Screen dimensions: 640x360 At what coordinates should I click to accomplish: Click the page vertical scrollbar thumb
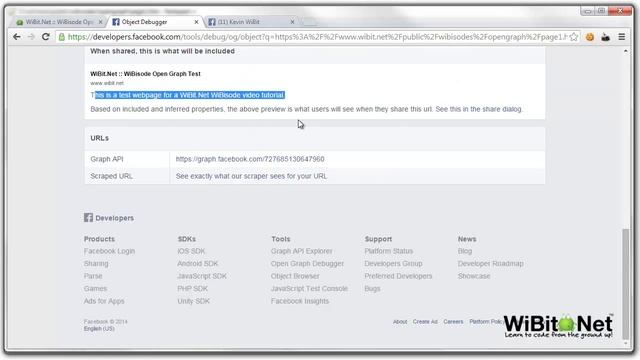625,284
